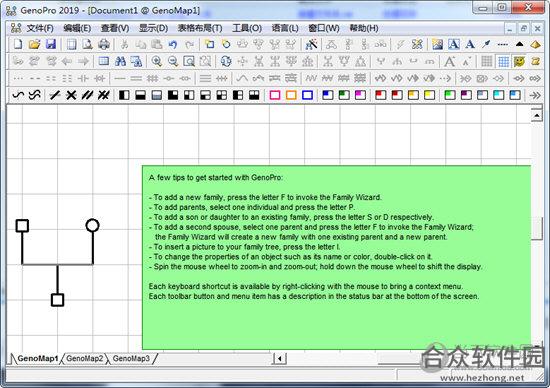
Task: Create a new document with the blank page icon
Action: click(18, 45)
